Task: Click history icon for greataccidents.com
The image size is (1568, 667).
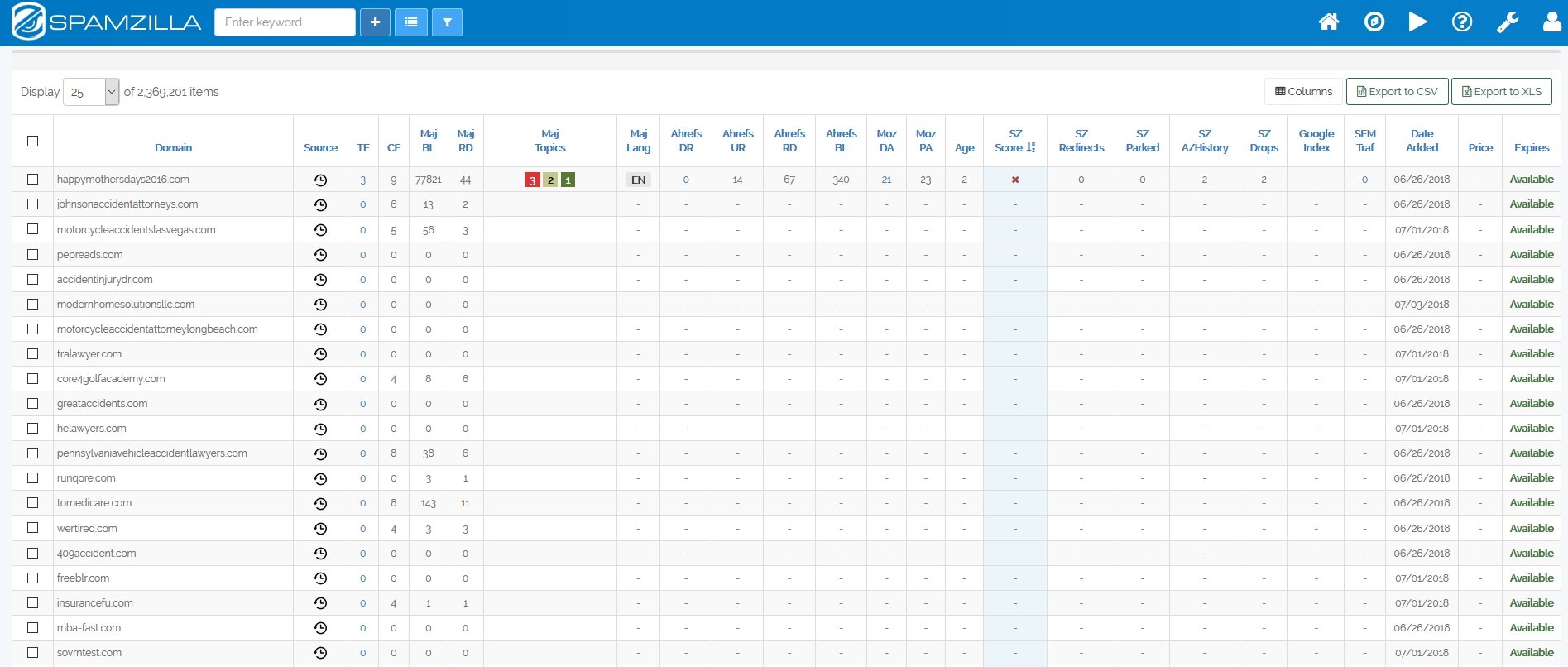Action: pos(320,404)
